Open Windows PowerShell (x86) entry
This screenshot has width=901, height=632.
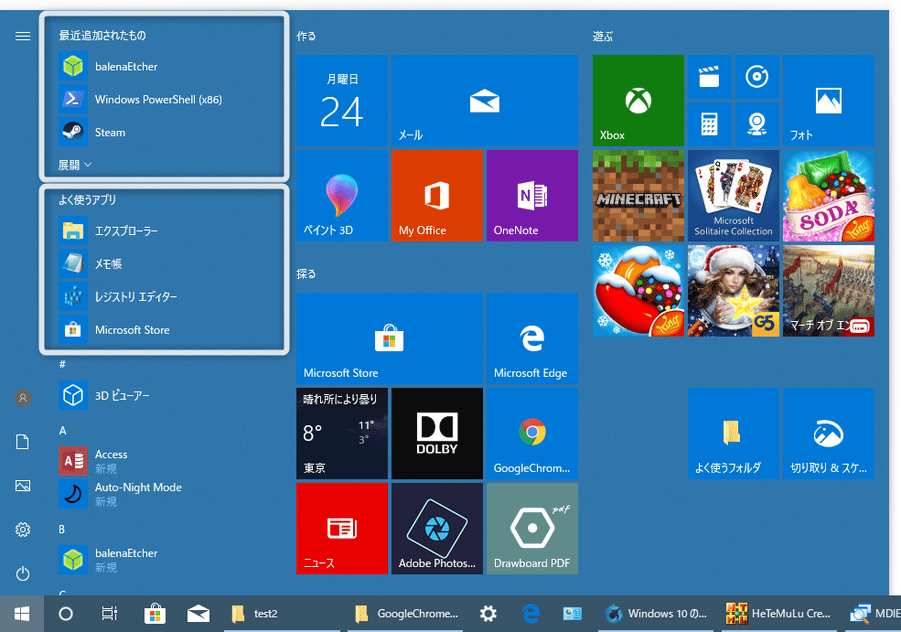(165, 99)
